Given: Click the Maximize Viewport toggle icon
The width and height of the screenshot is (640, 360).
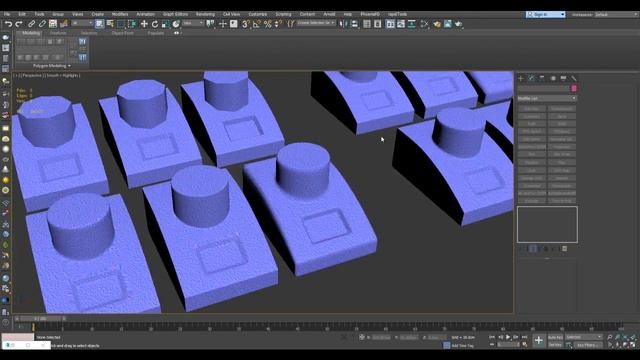Looking at the screenshot, I should coord(633,345).
